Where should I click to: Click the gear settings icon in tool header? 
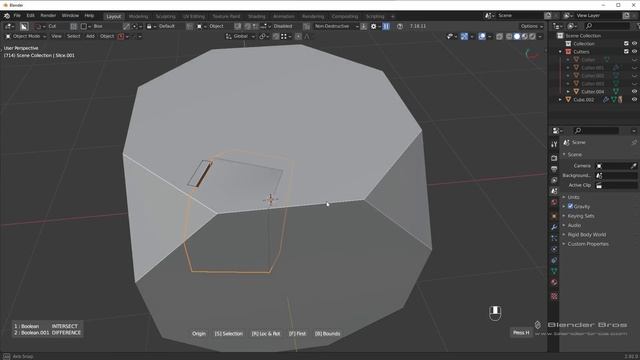[x=373, y=26]
